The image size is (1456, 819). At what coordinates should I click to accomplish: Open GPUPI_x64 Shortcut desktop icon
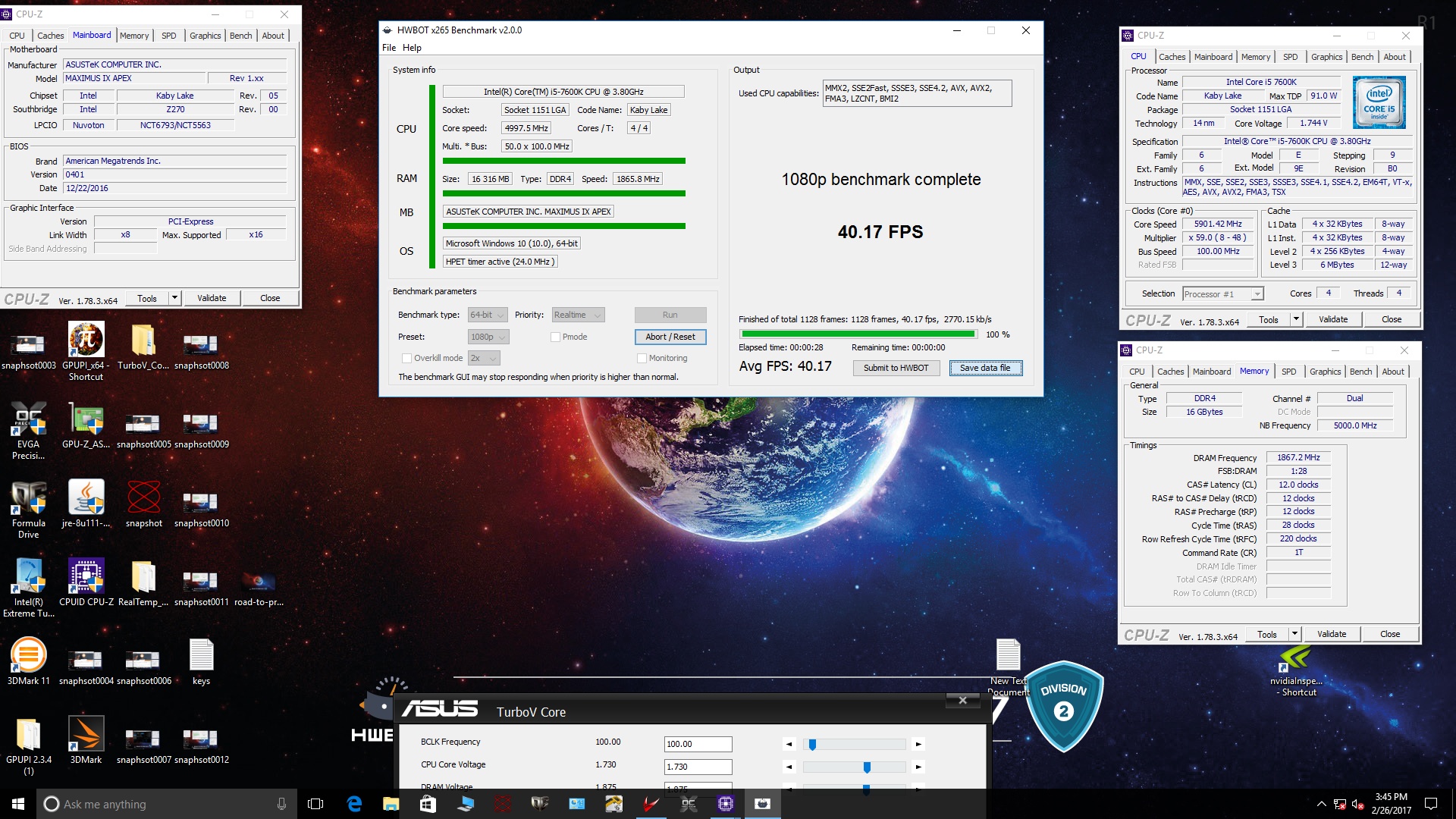click(x=86, y=351)
